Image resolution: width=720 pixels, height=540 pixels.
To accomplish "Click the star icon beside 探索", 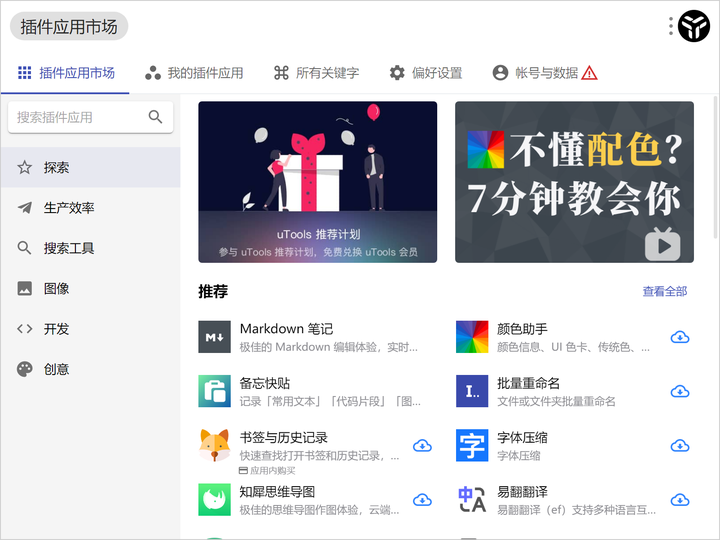I will tap(25, 167).
